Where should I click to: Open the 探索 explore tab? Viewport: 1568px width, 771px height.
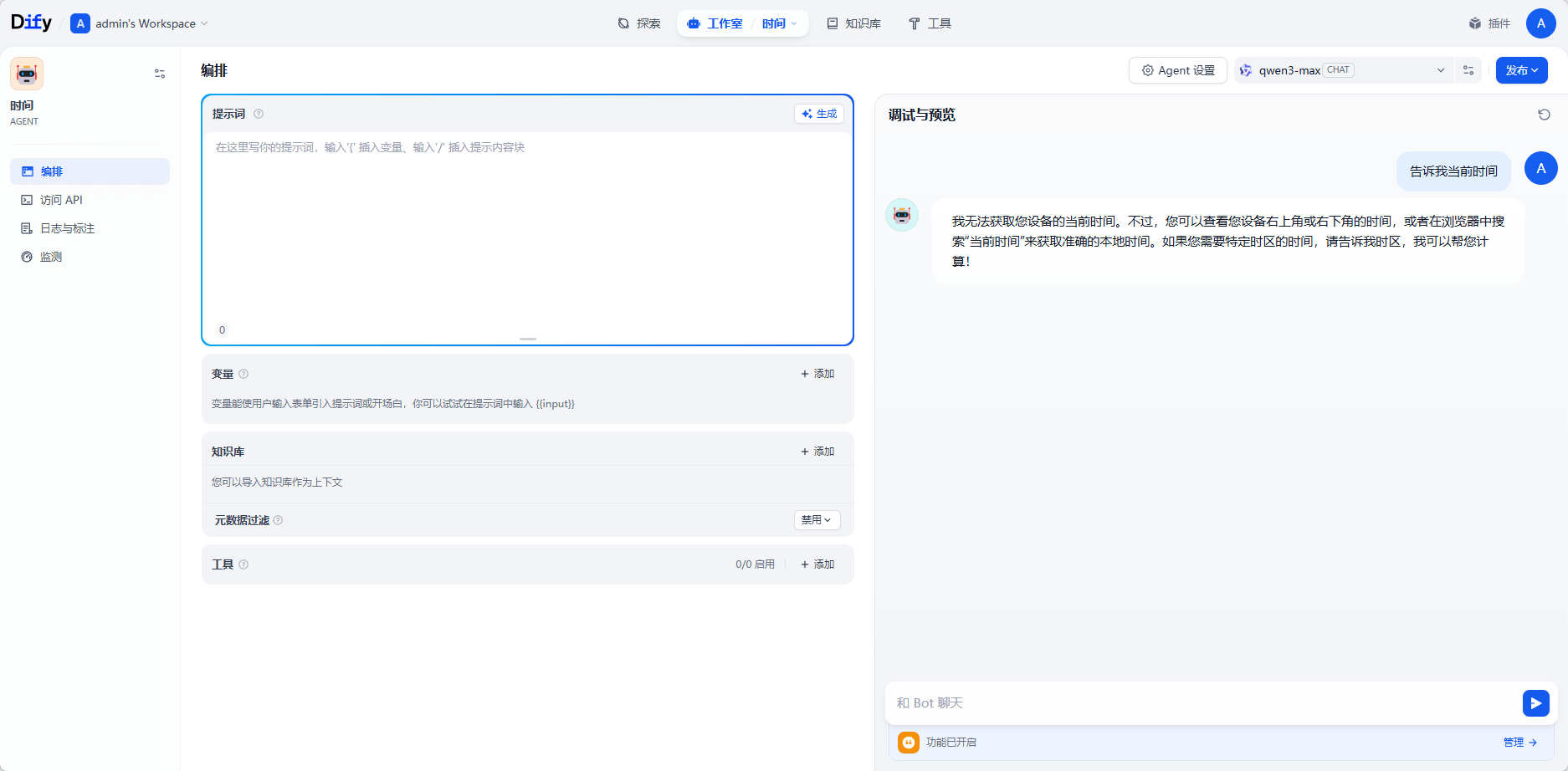point(639,23)
